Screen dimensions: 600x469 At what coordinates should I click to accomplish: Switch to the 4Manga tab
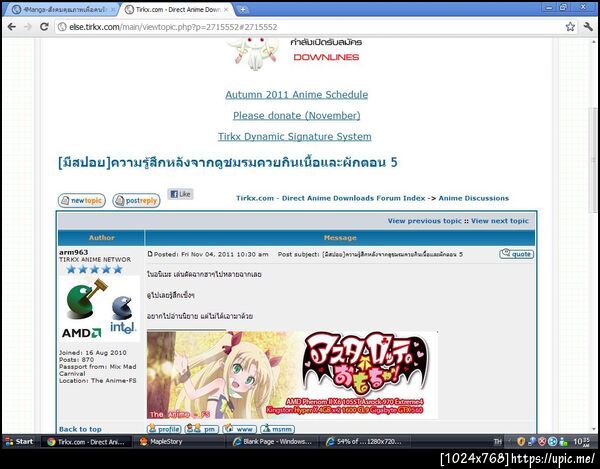click(60, 10)
